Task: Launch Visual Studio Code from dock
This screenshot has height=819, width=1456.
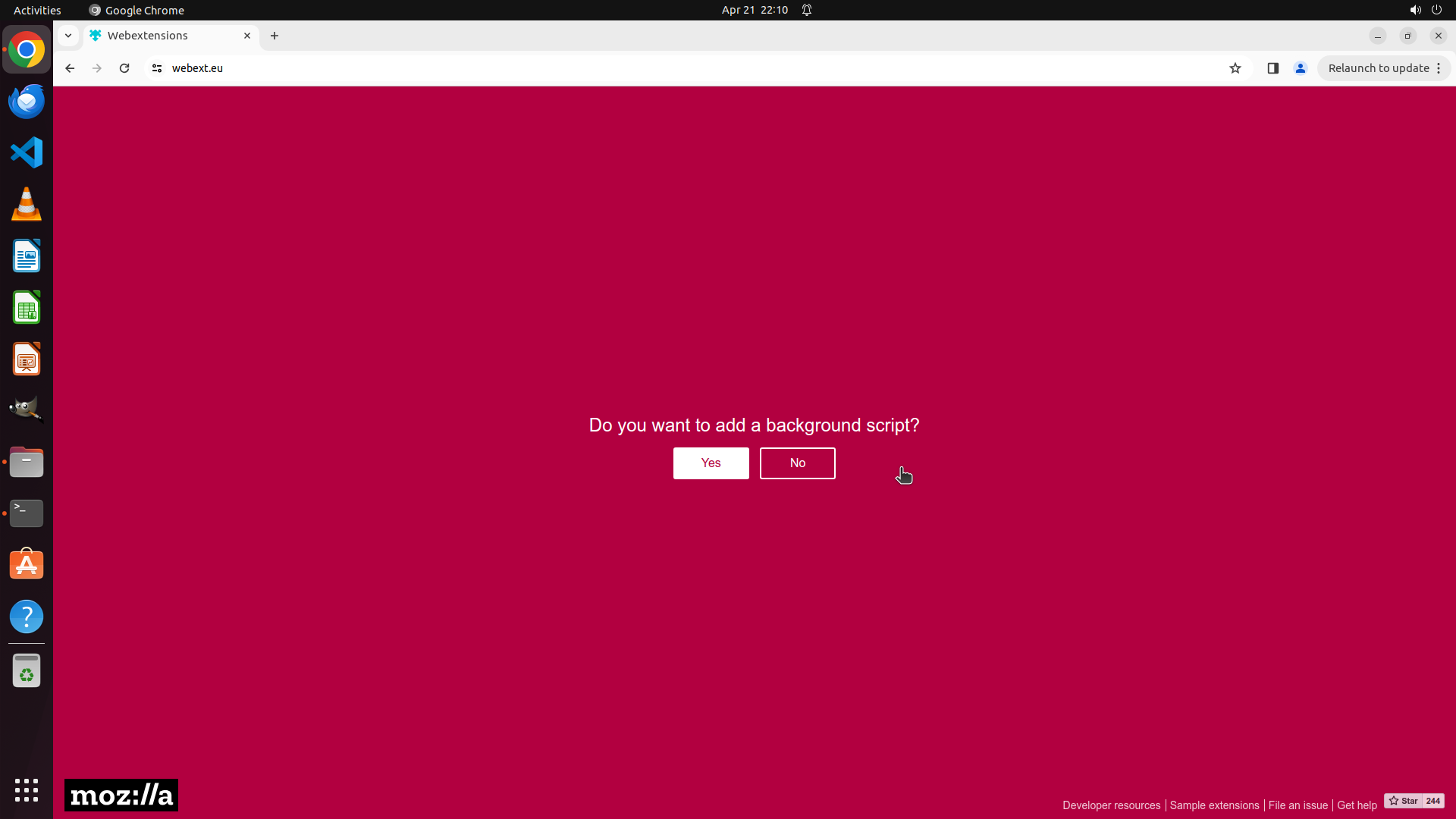Action: click(x=27, y=152)
